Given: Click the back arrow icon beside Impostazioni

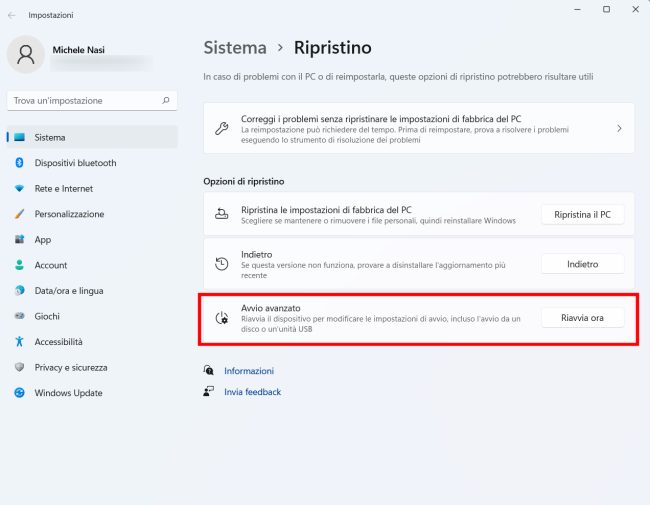Looking at the screenshot, I should click(11, 15).
